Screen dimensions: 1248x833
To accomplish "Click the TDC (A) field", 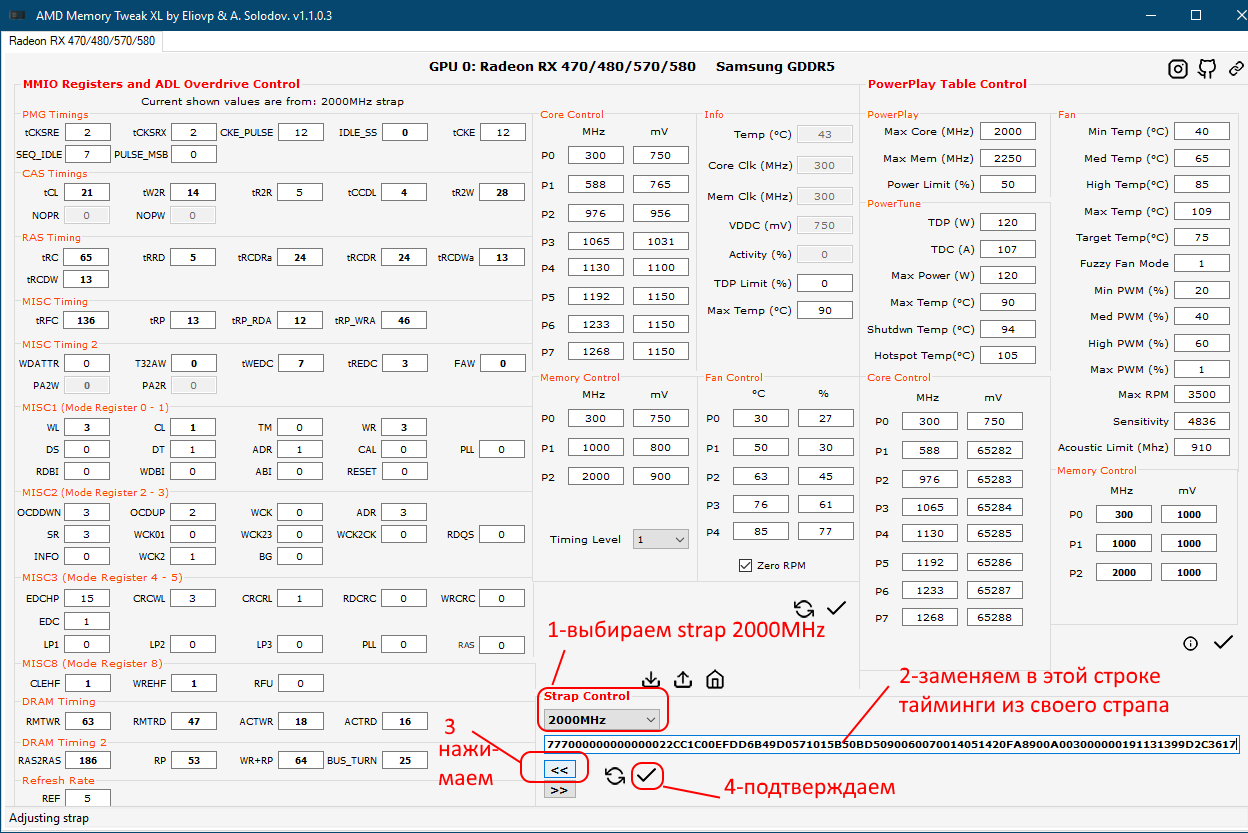I will 1008,249.
